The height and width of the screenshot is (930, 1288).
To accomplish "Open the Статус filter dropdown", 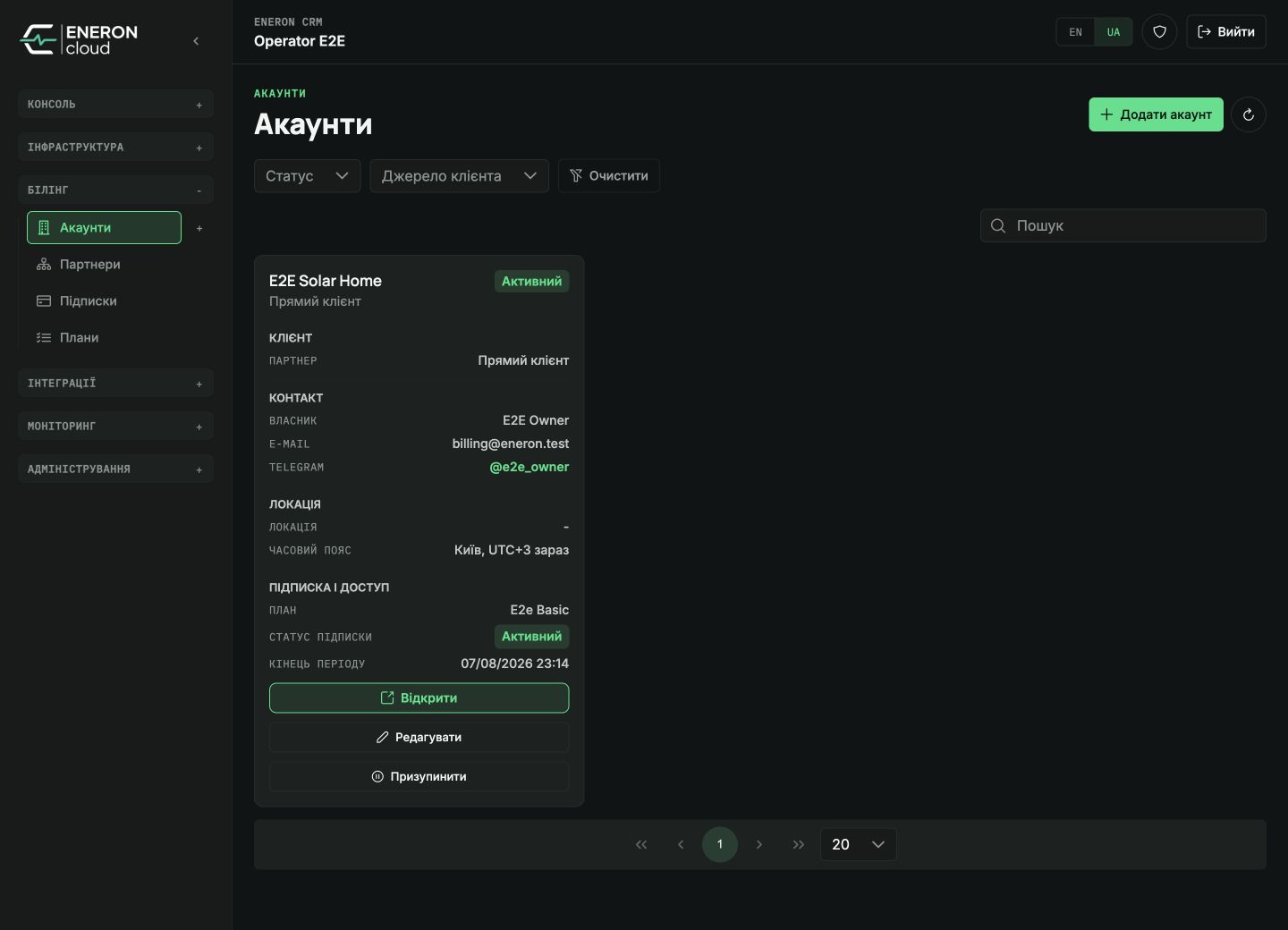I will tap(307, 176).
